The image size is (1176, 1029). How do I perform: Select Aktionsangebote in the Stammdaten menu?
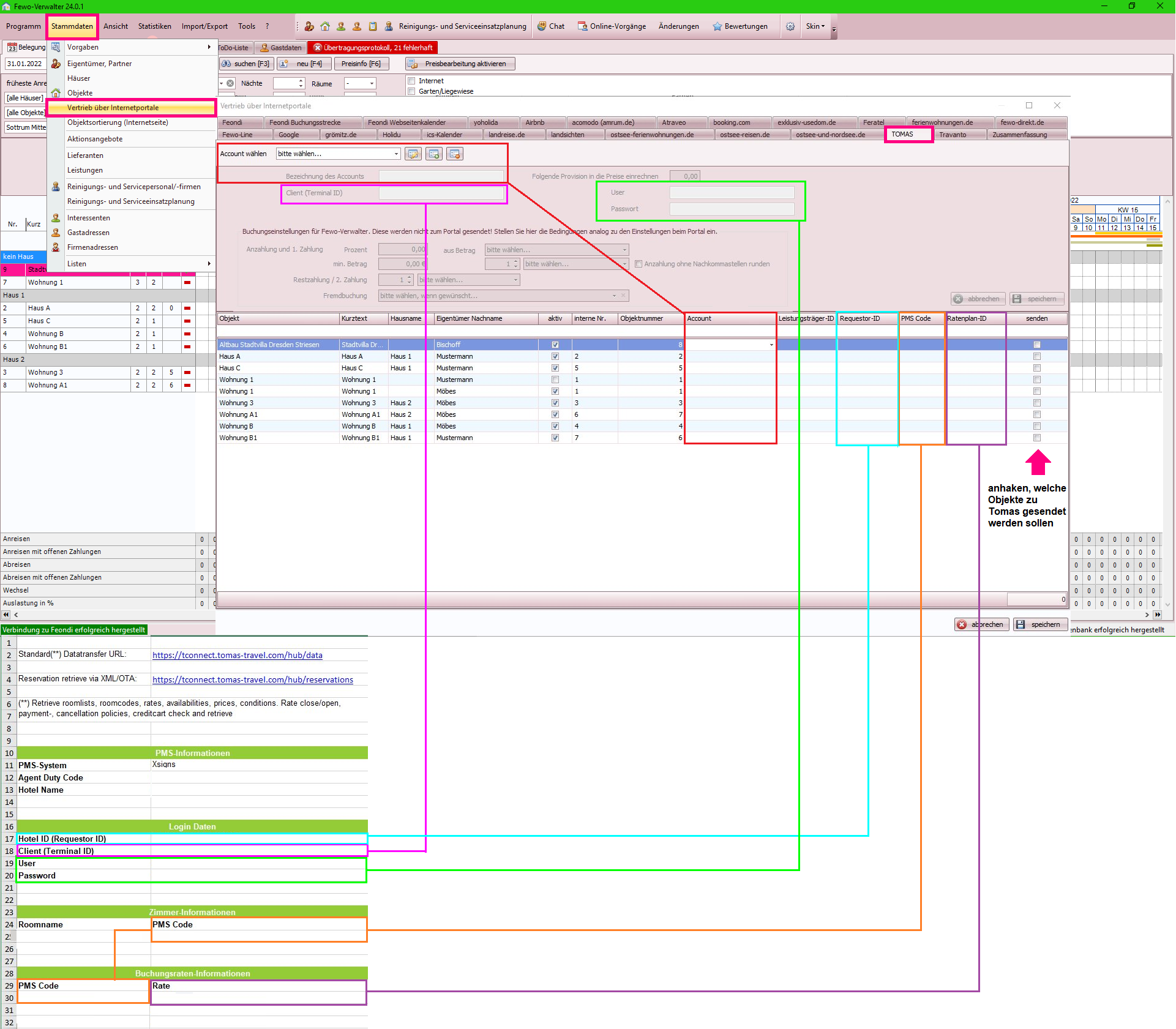(95, 139)
